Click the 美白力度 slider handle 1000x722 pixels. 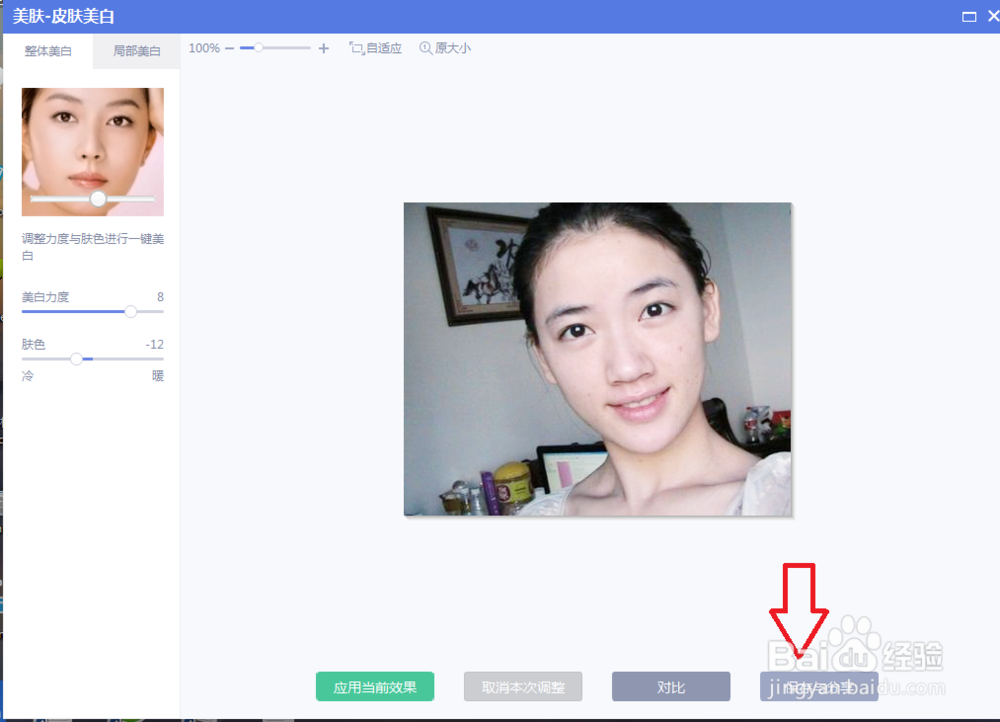point(130,311)
